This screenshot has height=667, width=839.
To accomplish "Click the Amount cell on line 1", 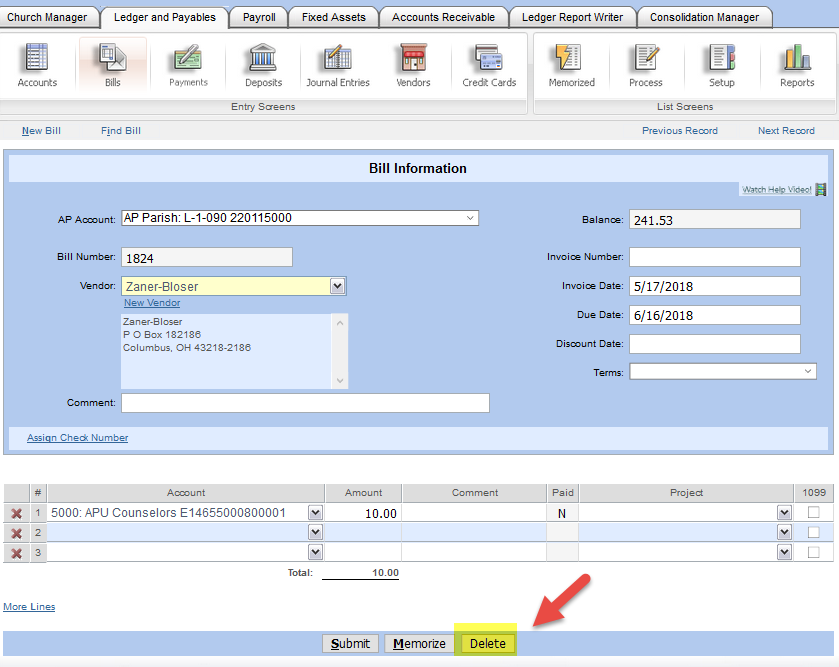I will point(363,513).
